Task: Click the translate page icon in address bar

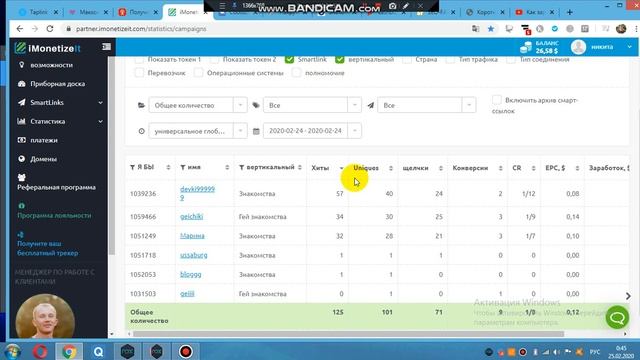Action: click(x=476, y=29)
